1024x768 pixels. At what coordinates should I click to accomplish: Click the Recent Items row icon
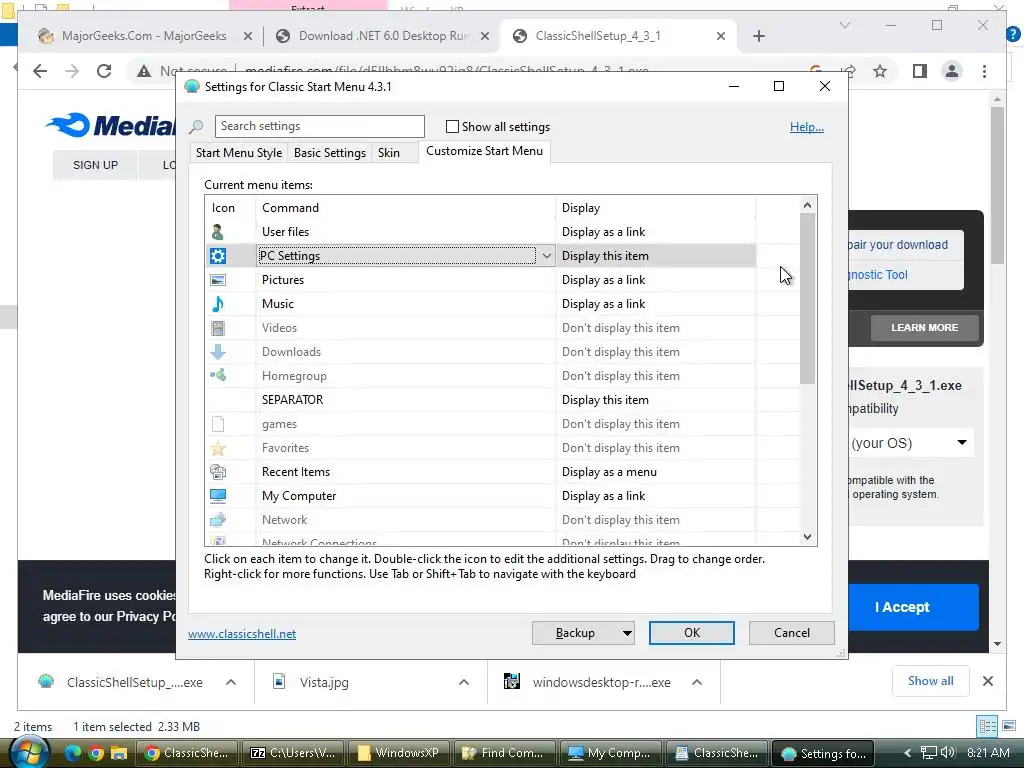point(217,472)
